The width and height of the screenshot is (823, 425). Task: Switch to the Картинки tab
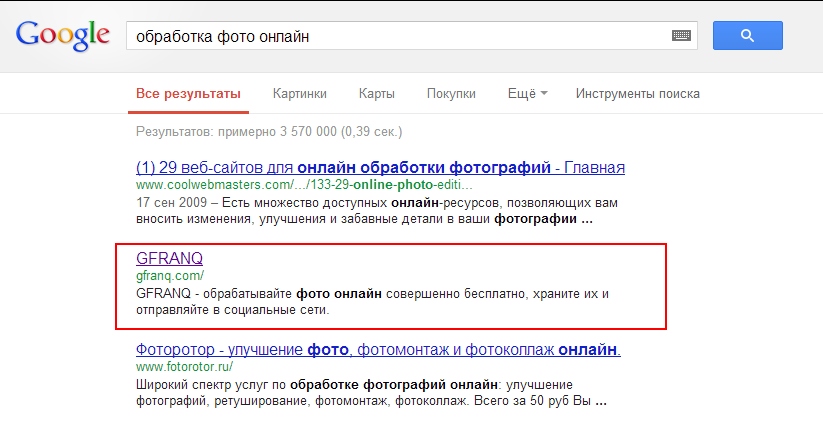299,94
